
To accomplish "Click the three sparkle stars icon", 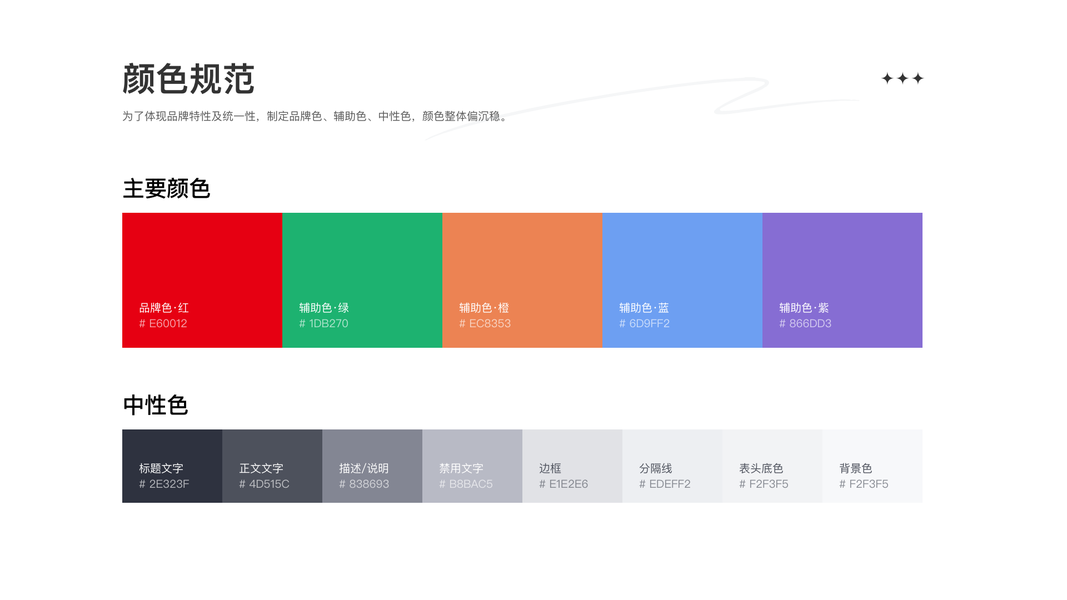I will coord(902,78).
